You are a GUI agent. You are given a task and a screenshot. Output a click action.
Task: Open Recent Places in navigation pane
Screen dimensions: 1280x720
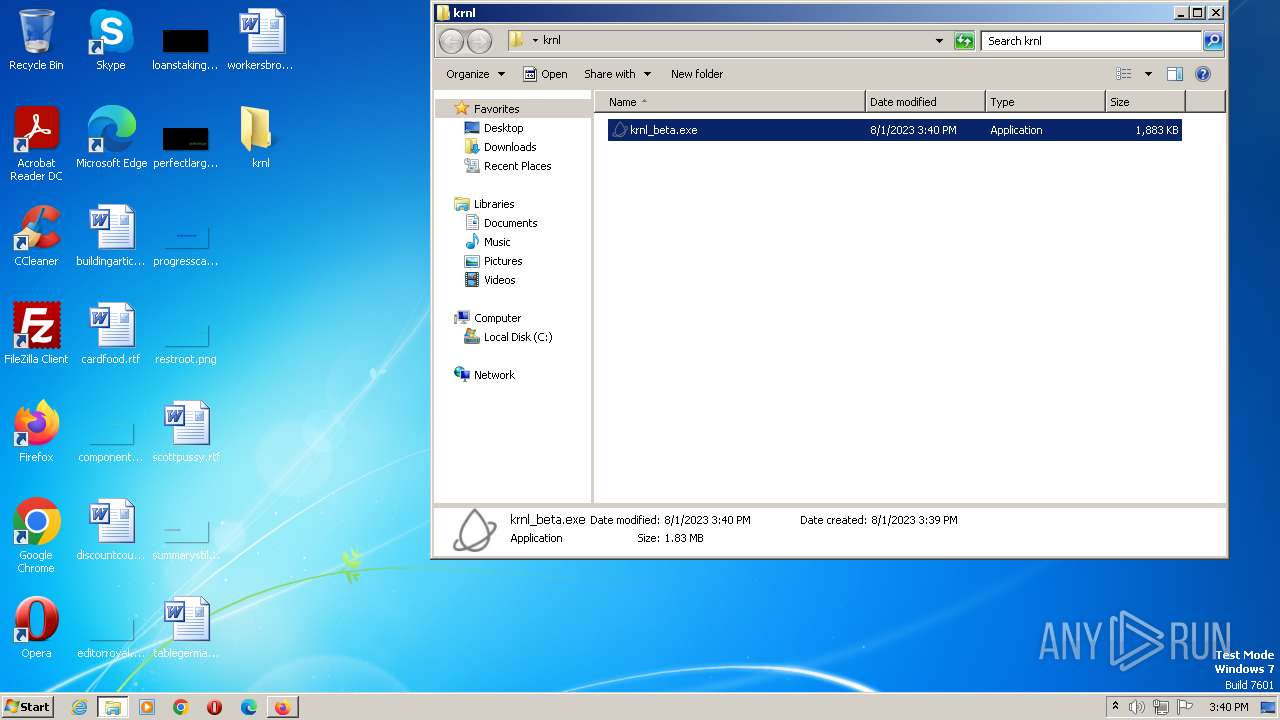tap(517, 166)
